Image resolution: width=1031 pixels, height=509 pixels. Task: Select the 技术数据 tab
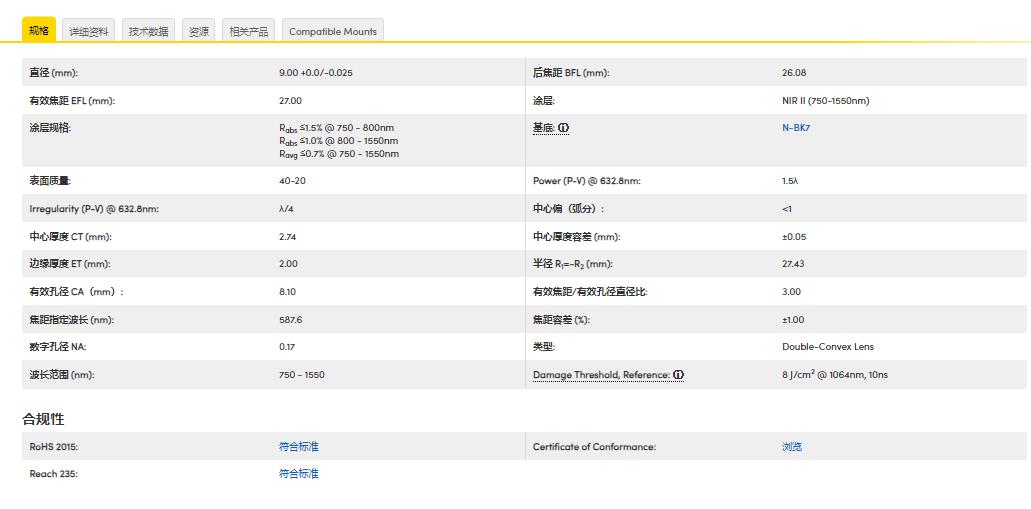(x=148, y=31)
